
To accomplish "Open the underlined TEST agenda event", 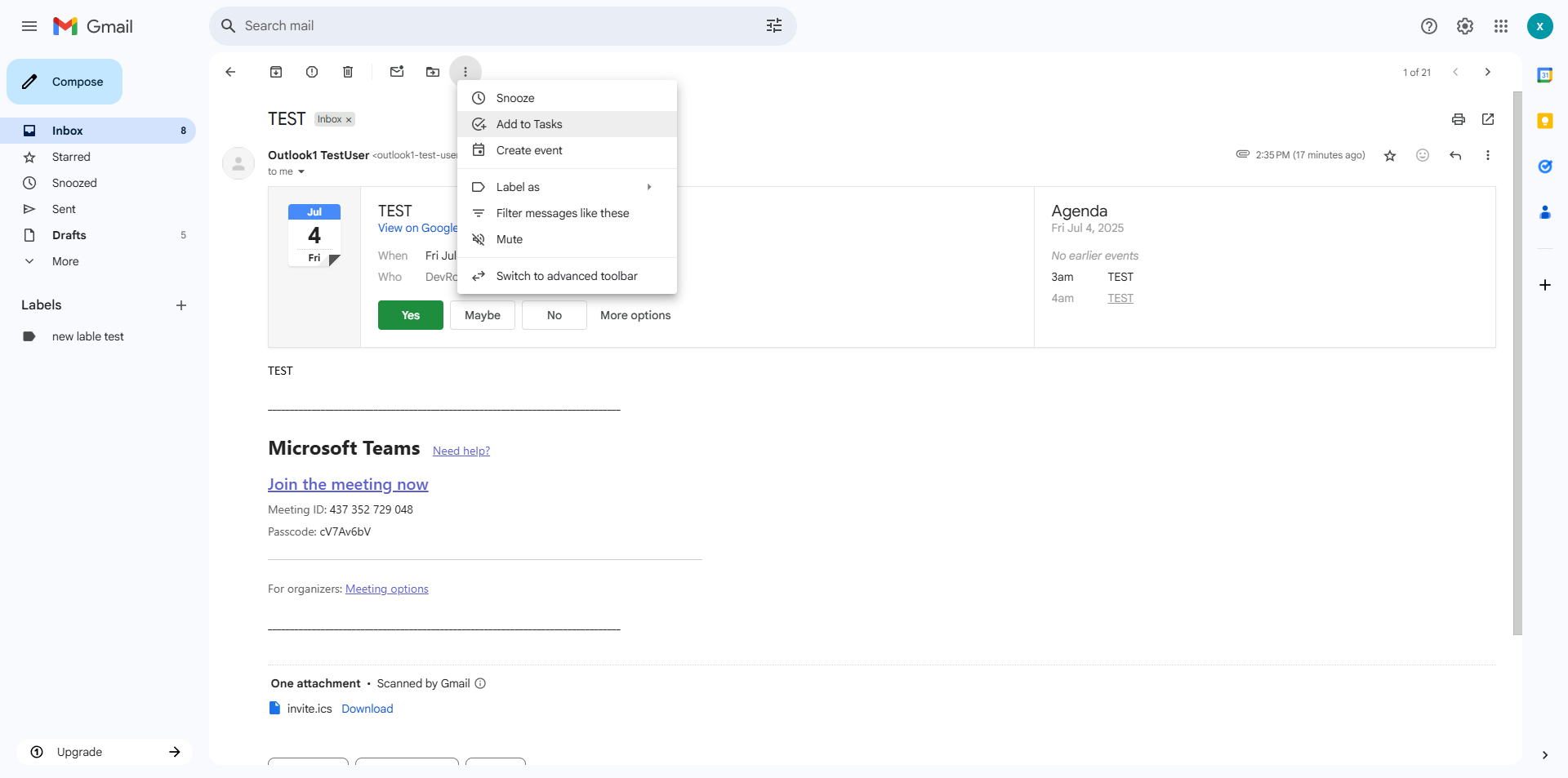I will tap(1120, 298).
